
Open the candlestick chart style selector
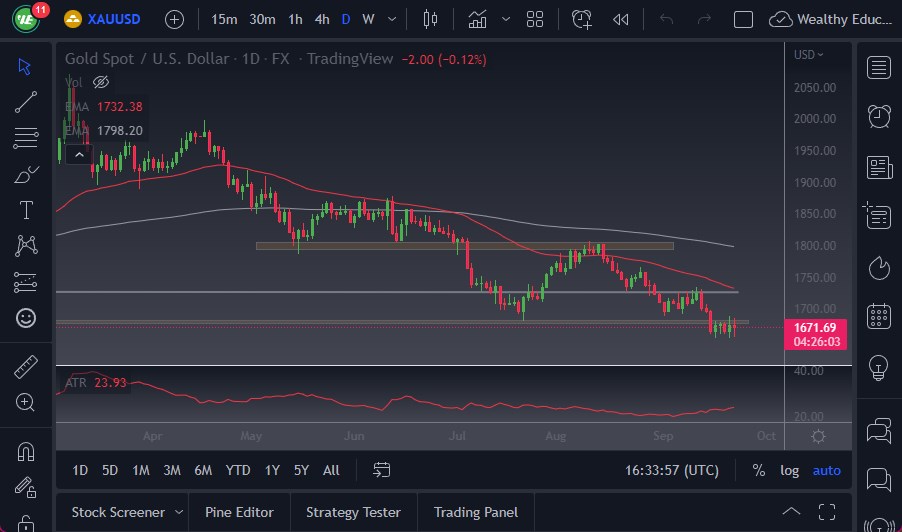pos(431,19)
